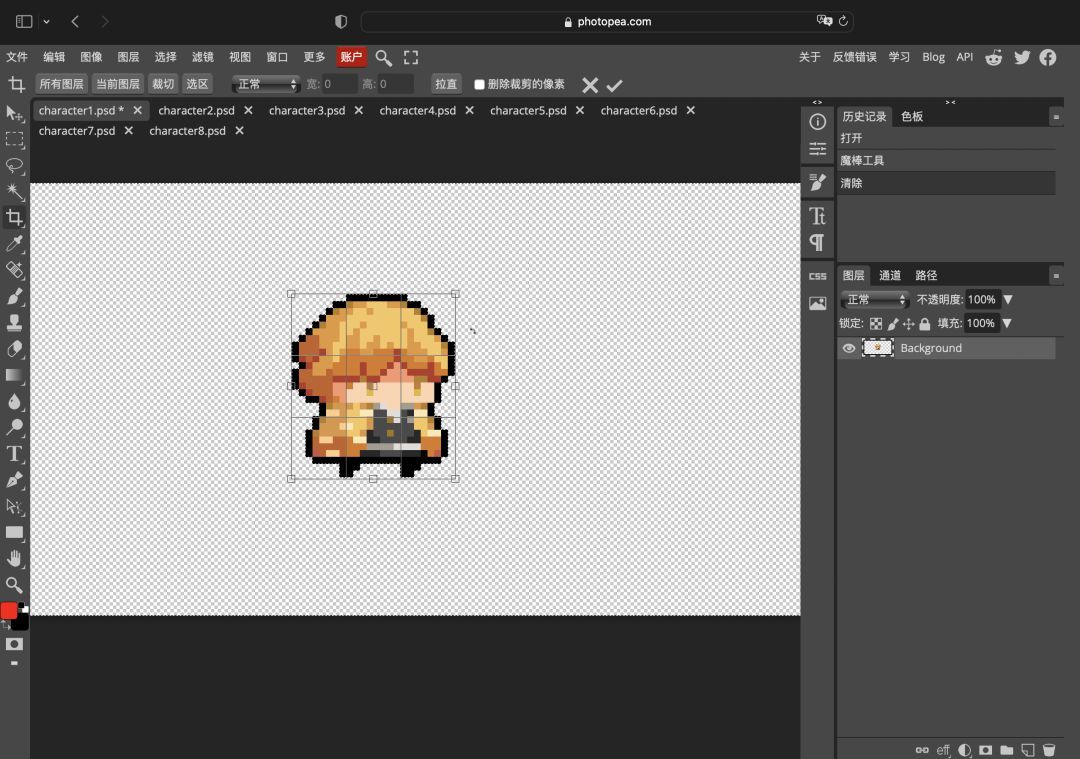Click the 账户 account button
The height and width of the screenshot is (759, 1080).
351,57
